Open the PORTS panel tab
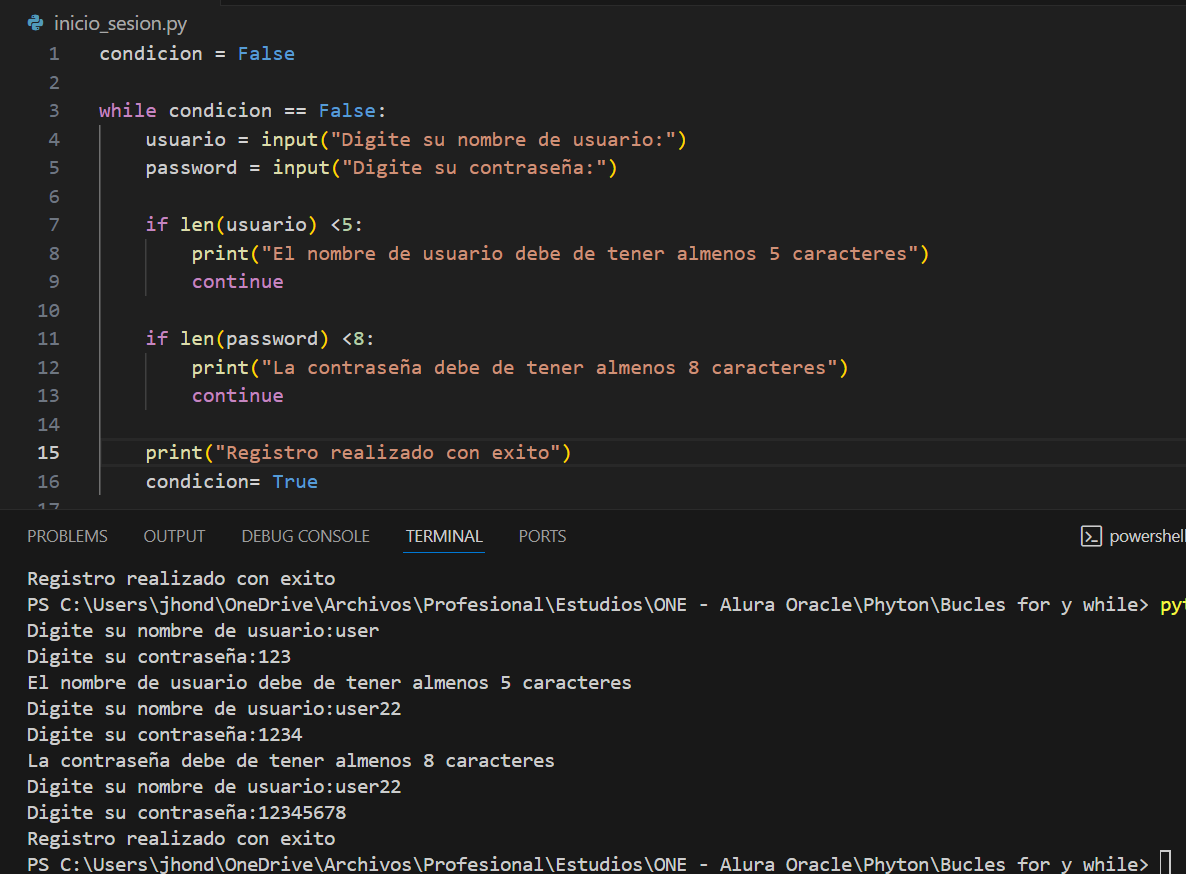Image resolution: width=1186 pixels, height=874 pixels. click(542, 536)
